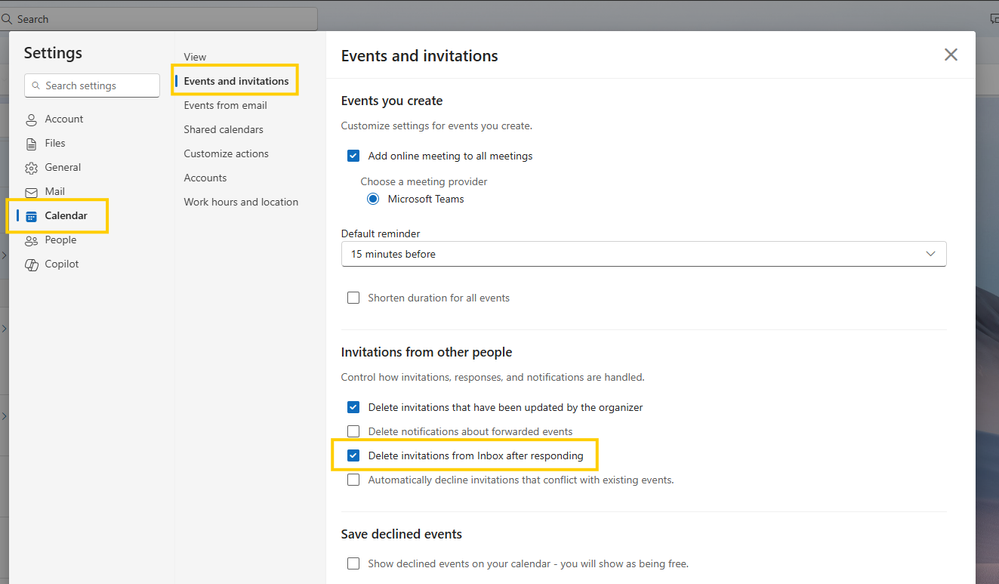Select the Files settings icon

tap(31, 144)
